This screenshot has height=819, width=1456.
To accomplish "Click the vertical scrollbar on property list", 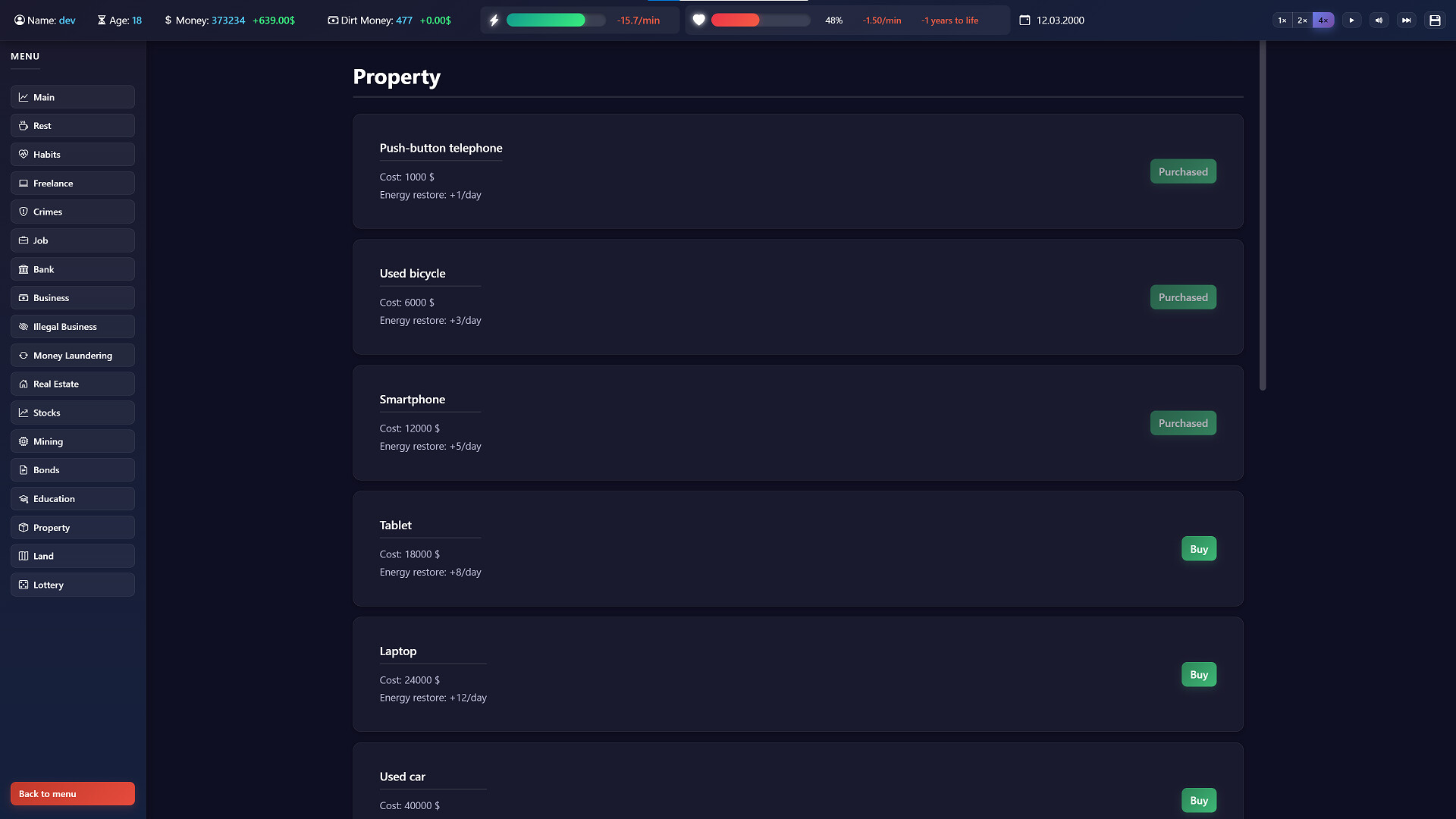I will pos(1263,216).
